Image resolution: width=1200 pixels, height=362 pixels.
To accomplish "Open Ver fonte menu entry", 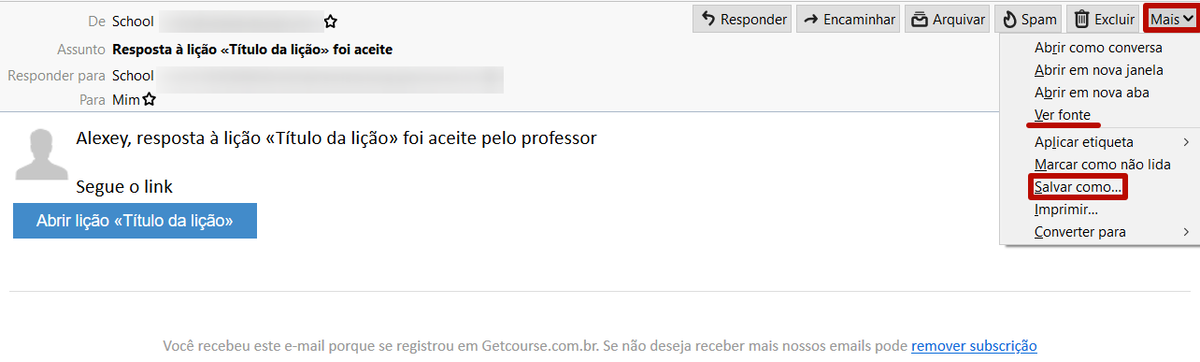I will pos(1062,115).
